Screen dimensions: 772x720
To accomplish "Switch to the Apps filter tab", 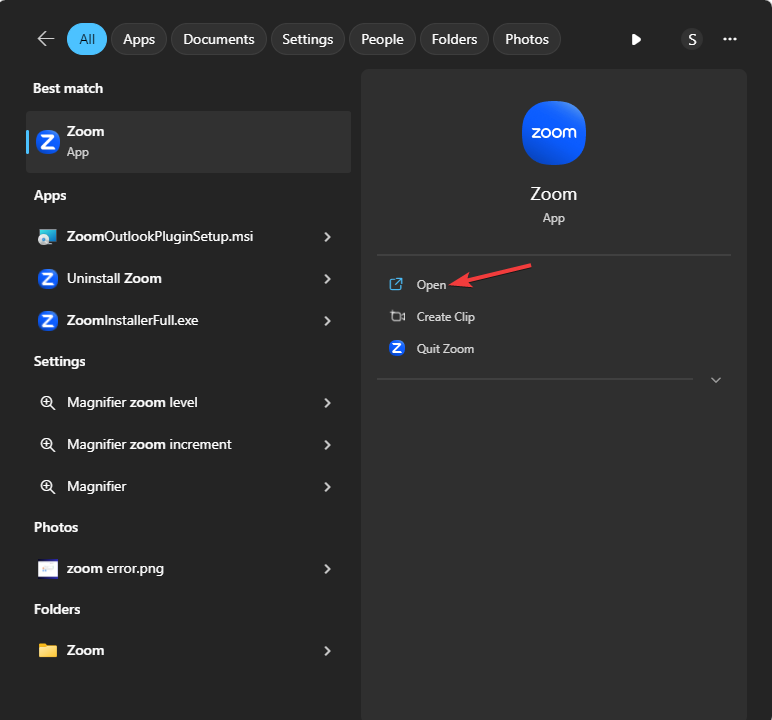I will coord(139,39).
